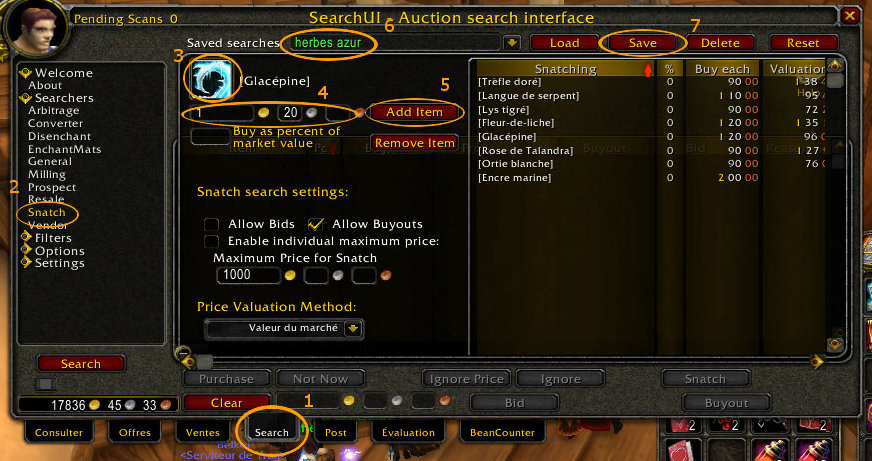The width and height of the screenshot is (872, 461).
Task: Click the character portrait icon
Action: tap(36, 28)
